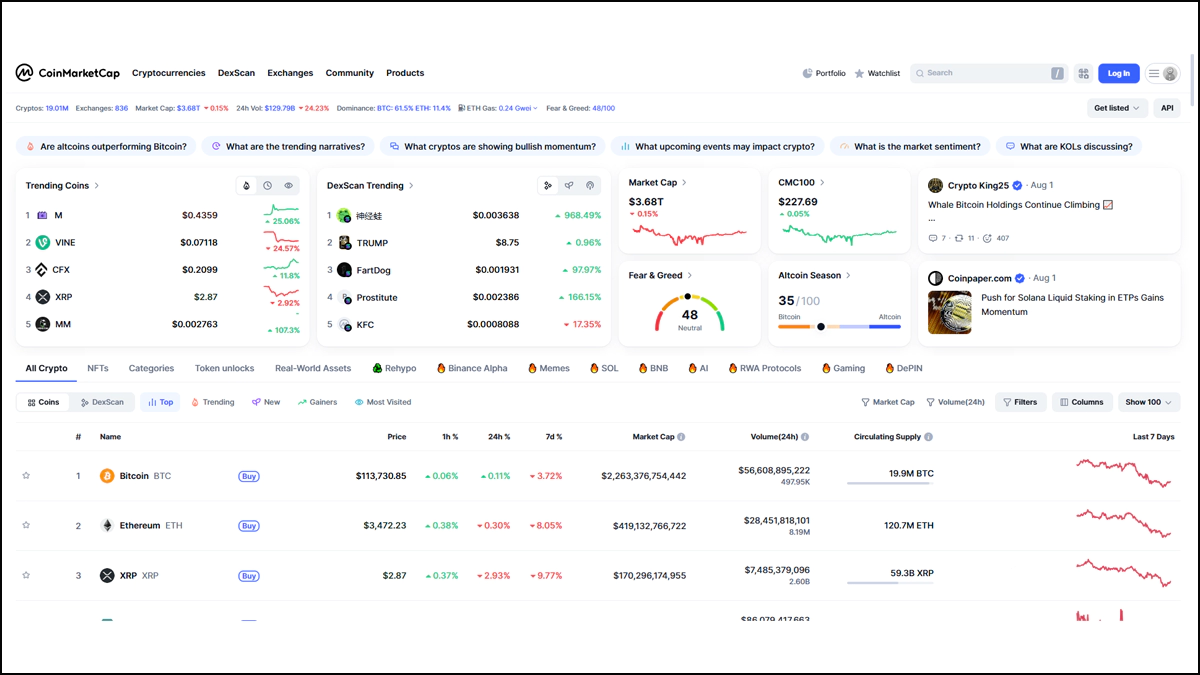
Task: Open the Watchlist star link
Action: [x=877, y=73]
